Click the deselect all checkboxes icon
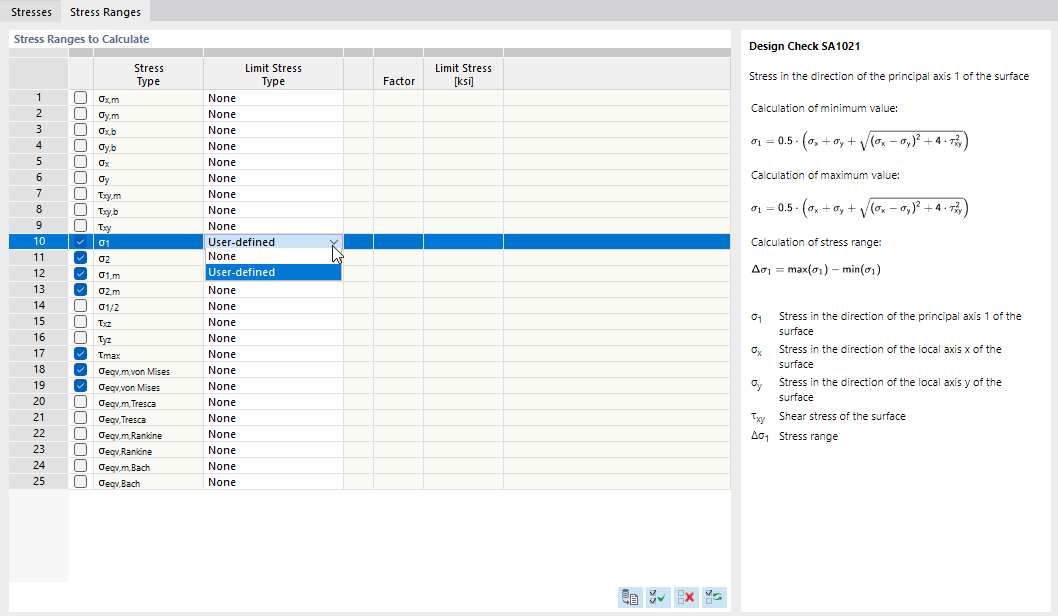This screenshot has width=1058, height=616. [x=686, y=597]
